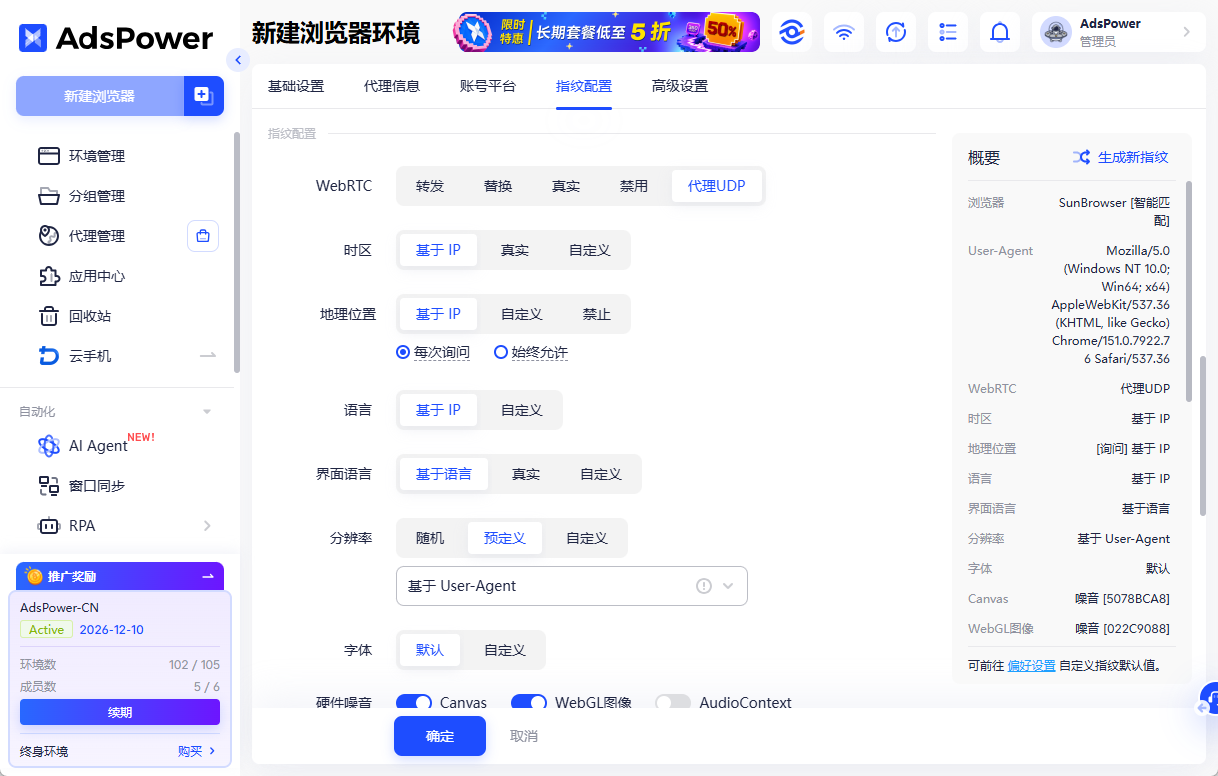Screen dimensions: 1218x776
Task: Open 环境管理 from the sidebar
Action: click(x=96, y=156)
